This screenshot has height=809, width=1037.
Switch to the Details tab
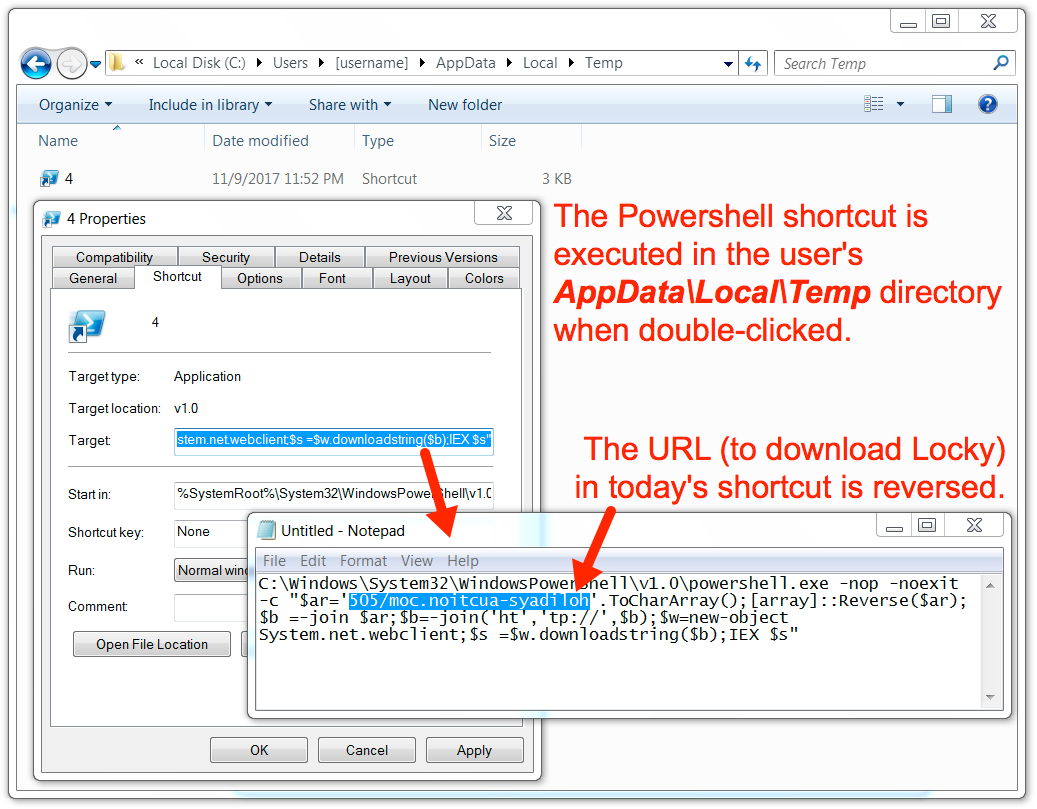pyautogui.click(x=319, y=257)
